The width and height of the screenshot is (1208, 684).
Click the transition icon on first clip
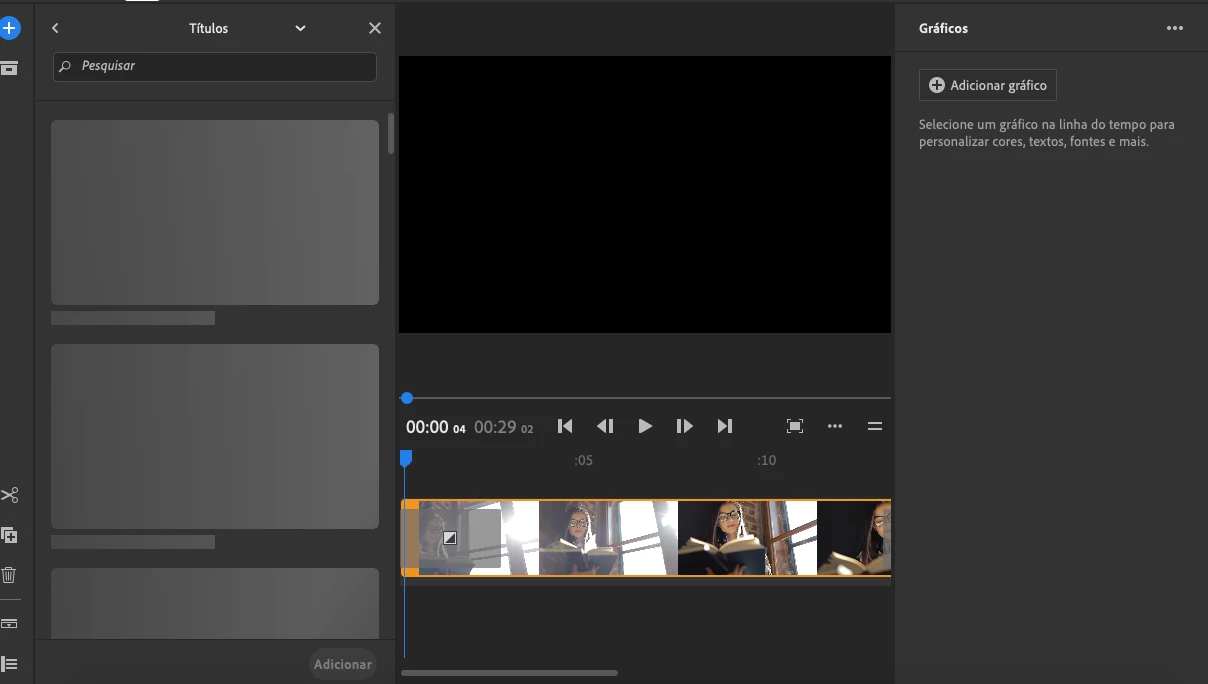(x=450, y=538)
